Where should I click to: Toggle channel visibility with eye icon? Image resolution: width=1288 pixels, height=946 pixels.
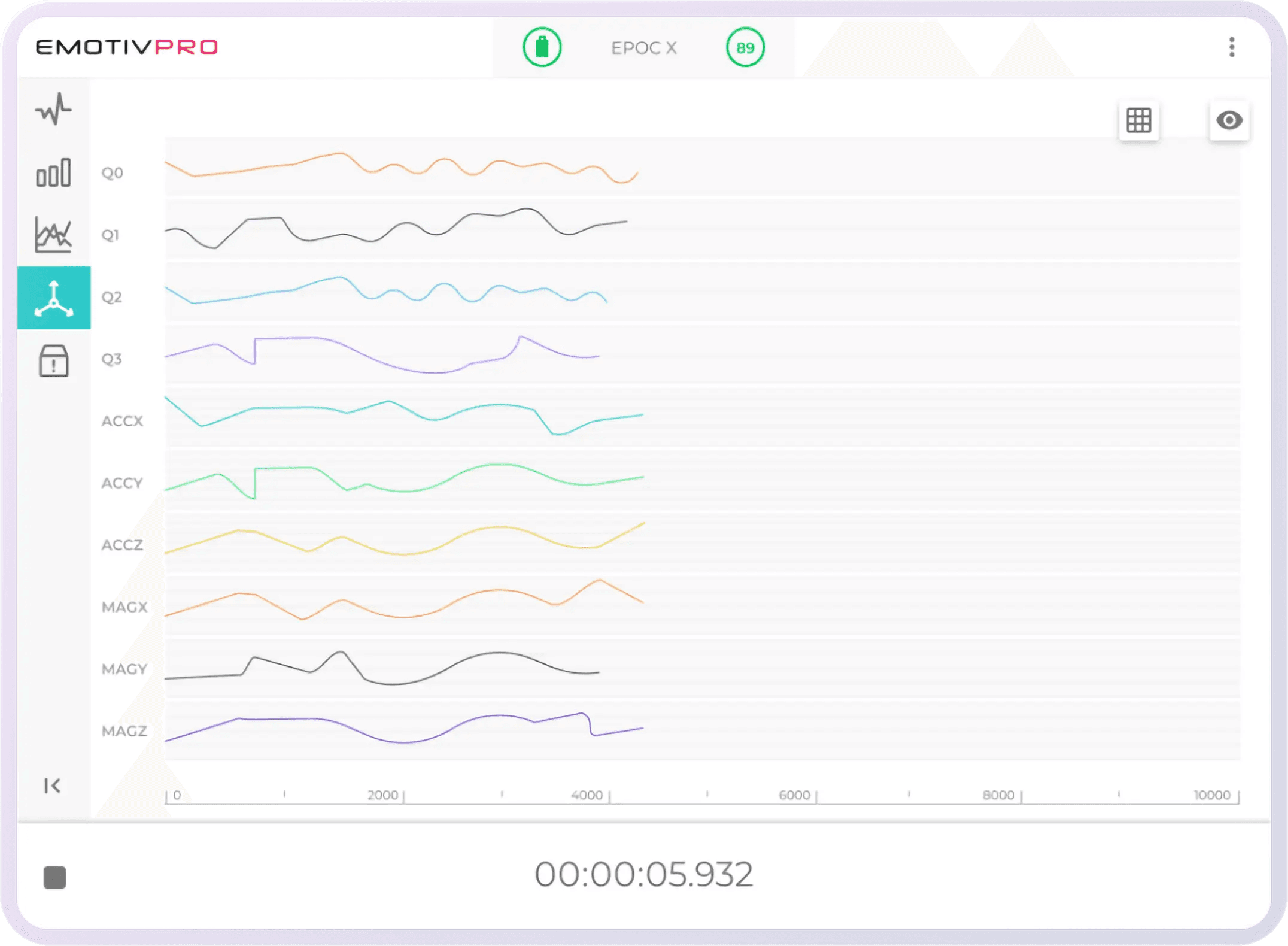[x=1229, y=120]
